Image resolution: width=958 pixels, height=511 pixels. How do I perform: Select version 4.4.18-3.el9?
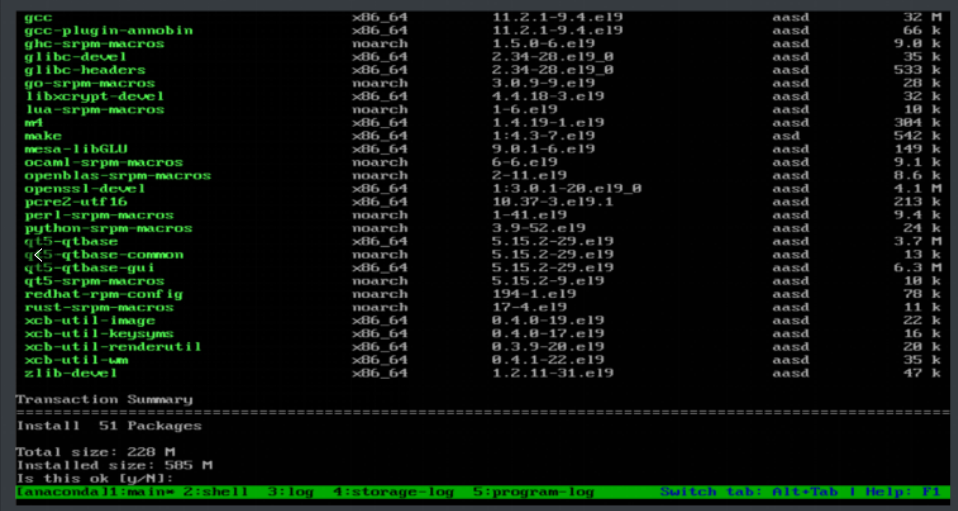pos(548,97)
